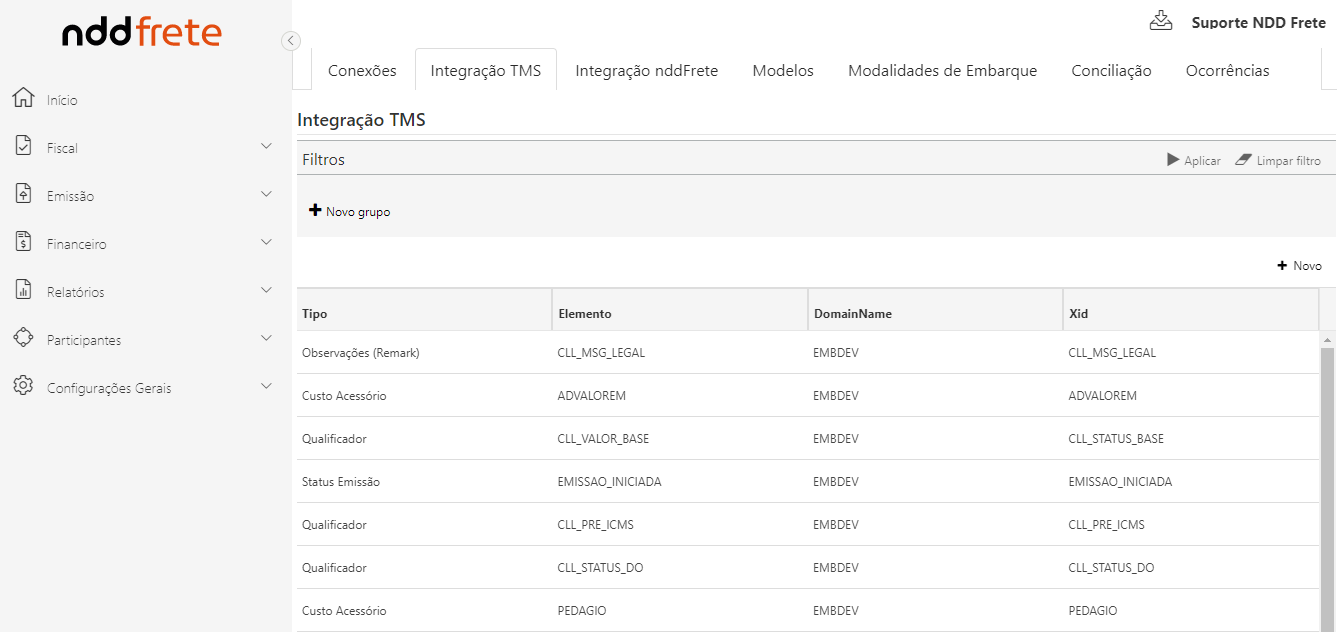Image resolution: width=1337 pixels, height=632 pixels.
Task: Click the download inbox icon in header
Action: (x=1161, y=21)
